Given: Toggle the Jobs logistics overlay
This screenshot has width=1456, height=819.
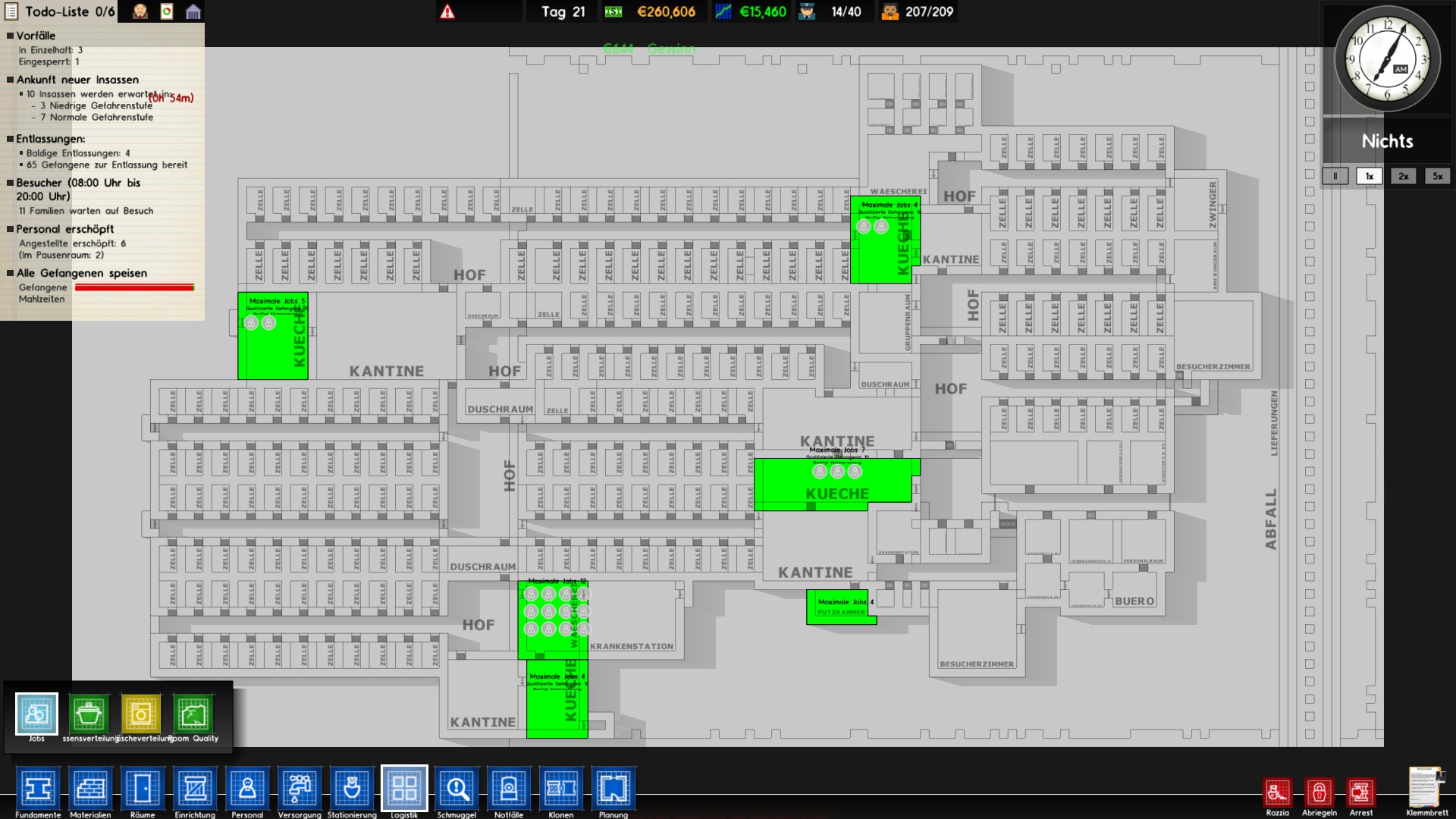Looking at the screenshot, I should point(36,713).
